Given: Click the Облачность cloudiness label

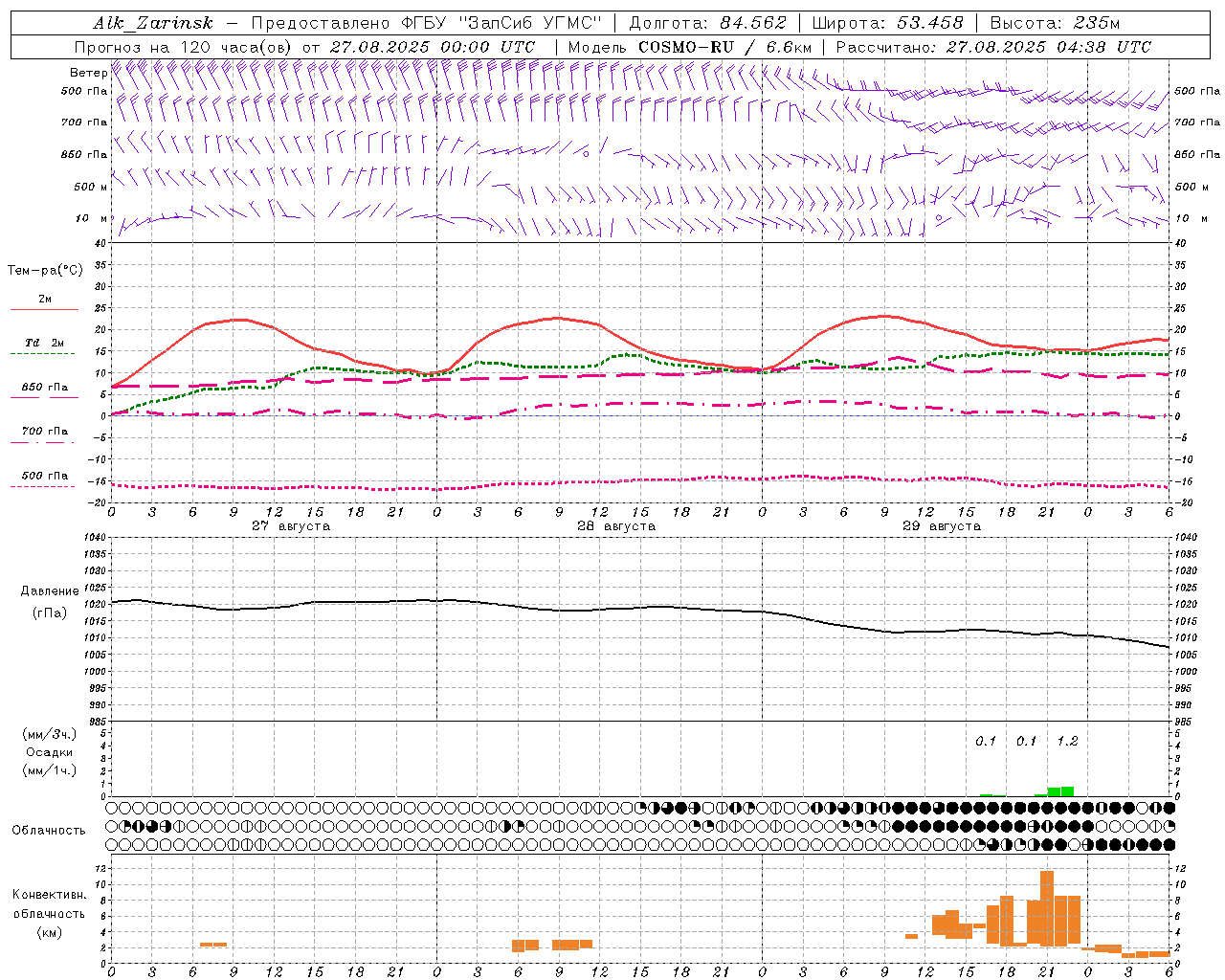Looking at the screenshot, I should click(x=49, y=831).
